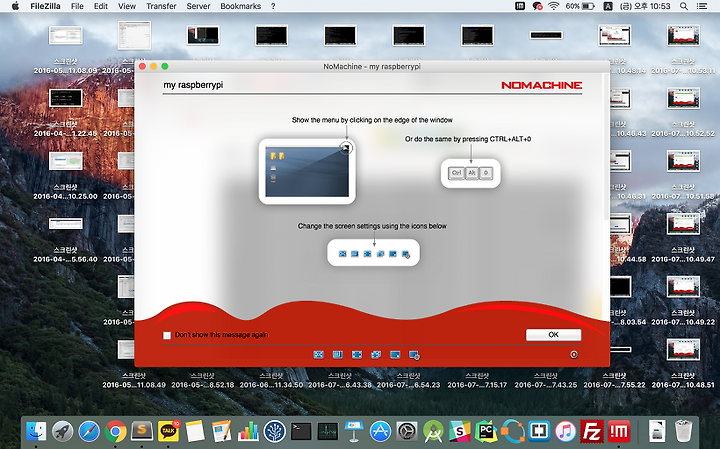This screenshot has width=720, height=449.
Task: Open iTunes from the Dock
Action: point(566,432)
